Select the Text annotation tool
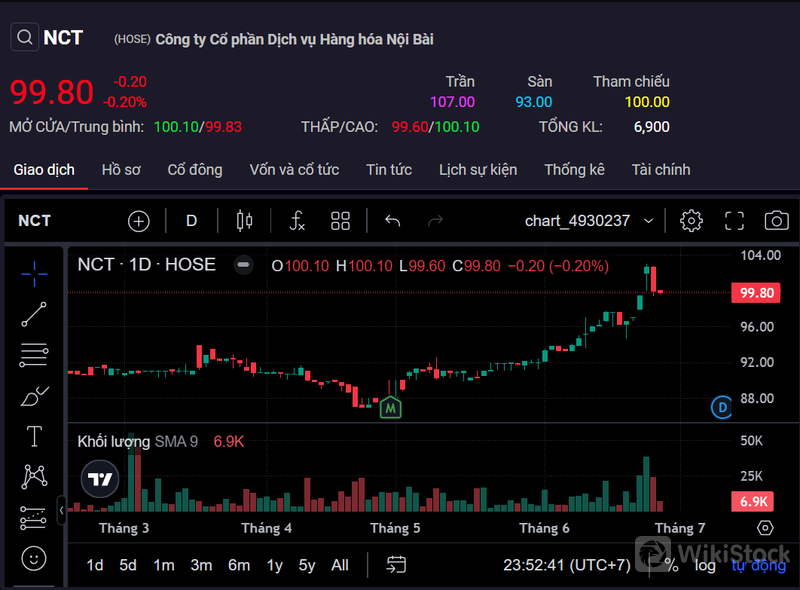This screenshot has height=590, width=800. pyautogui.click(x=34, y=436)
